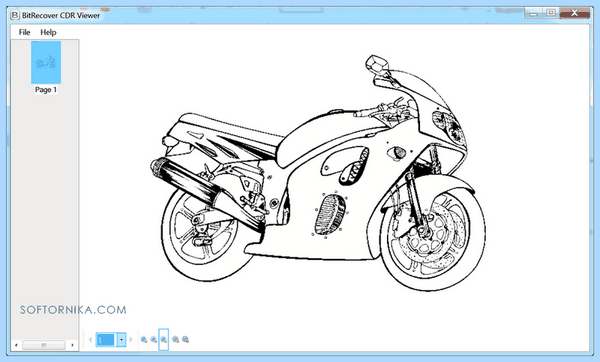This screenshot has height=362, width=600.
Task: Click the first zoom magnifier icon
Action: pos(144,339)
